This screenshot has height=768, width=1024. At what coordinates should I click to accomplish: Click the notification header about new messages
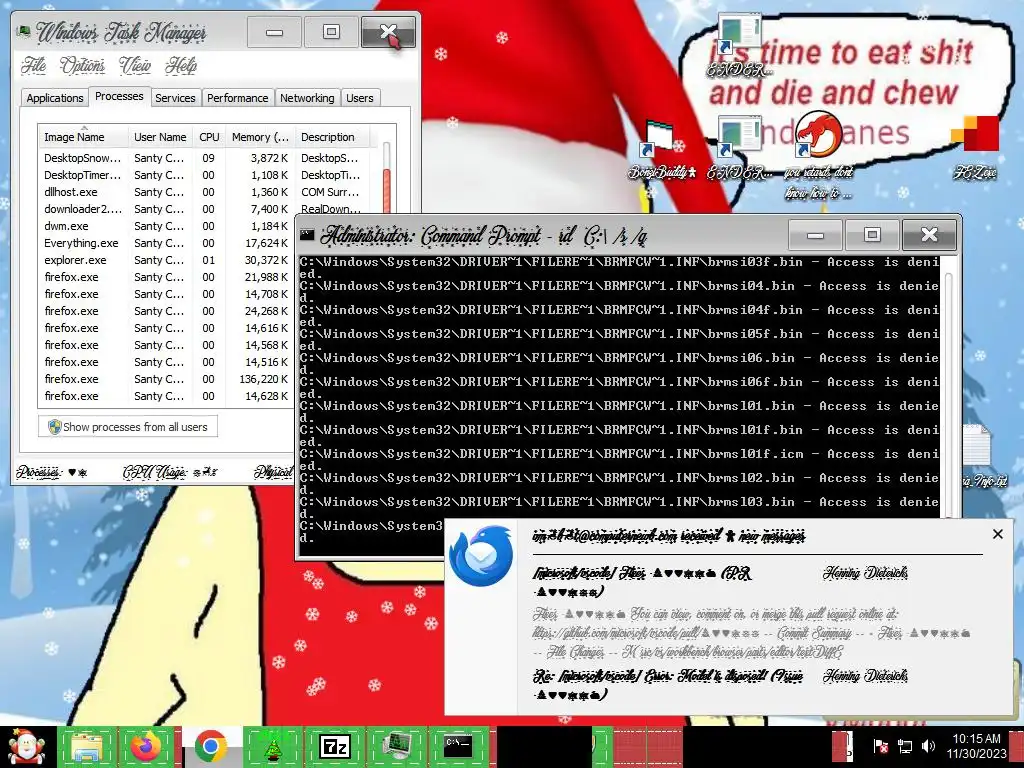coord(669,536)
